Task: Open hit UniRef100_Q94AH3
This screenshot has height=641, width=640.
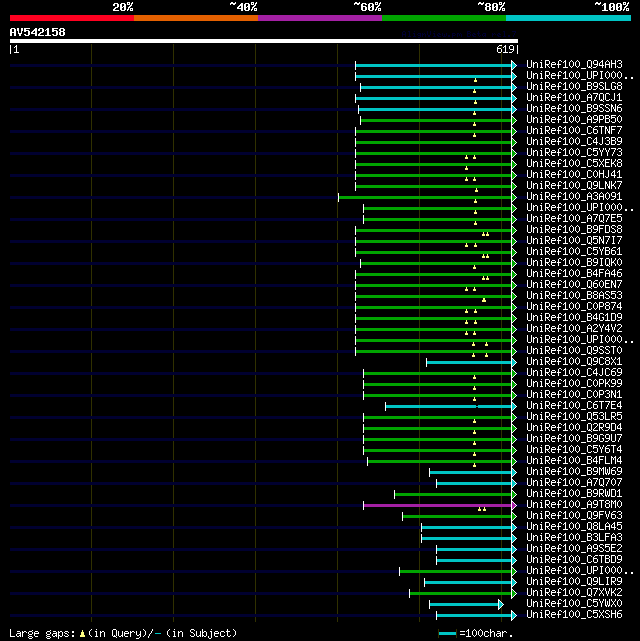Action: (574, 65)
